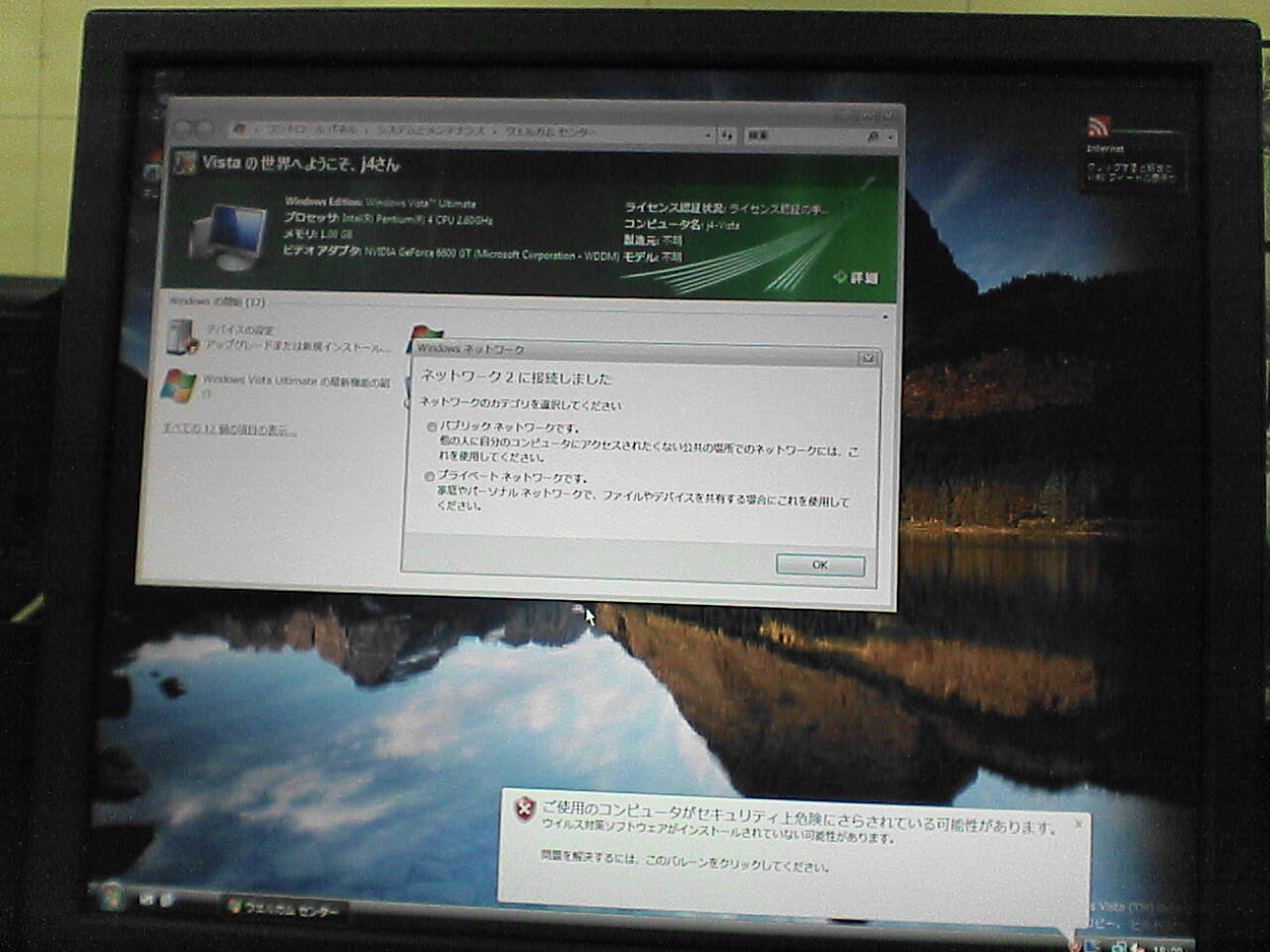Screen dimensions: 1270x952
Task: Collapse the Windows の開始 (12) section arrow
Action: point(885,317)
